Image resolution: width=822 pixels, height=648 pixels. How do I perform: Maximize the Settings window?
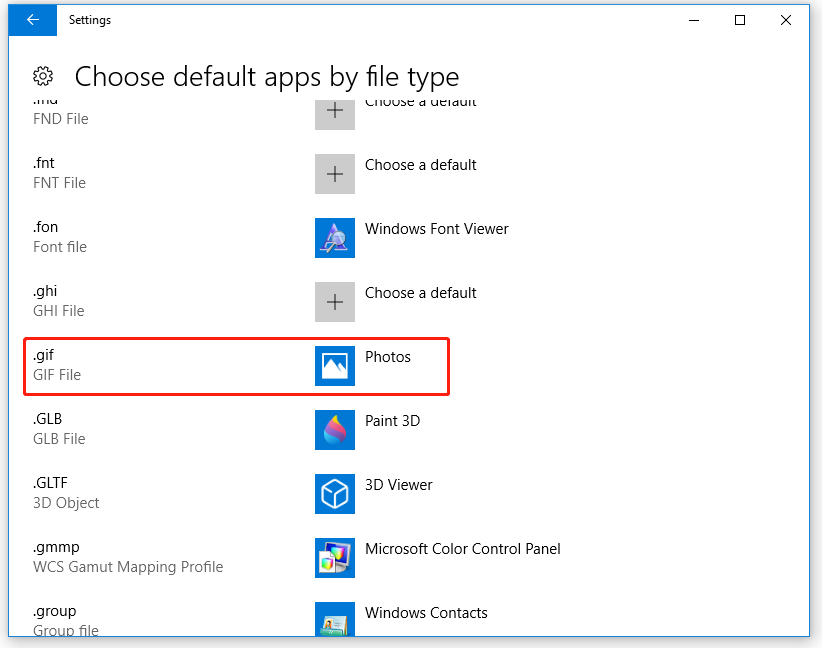(x=740, y=20)
